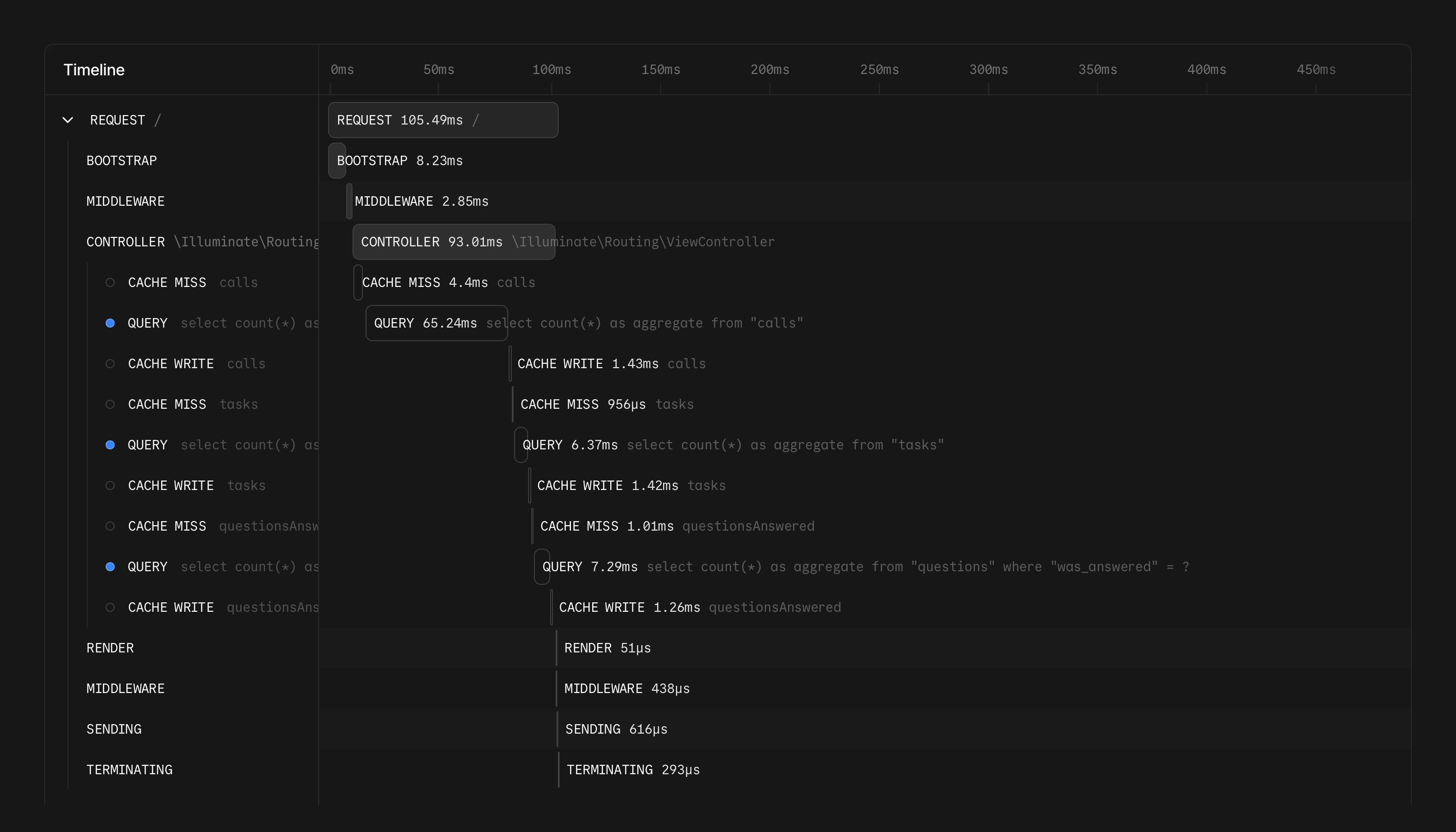Click hollow circle next to CACHE MISS questionsAnswered
This screenshot has width=1456, height=832.
[x=110, y=526]
